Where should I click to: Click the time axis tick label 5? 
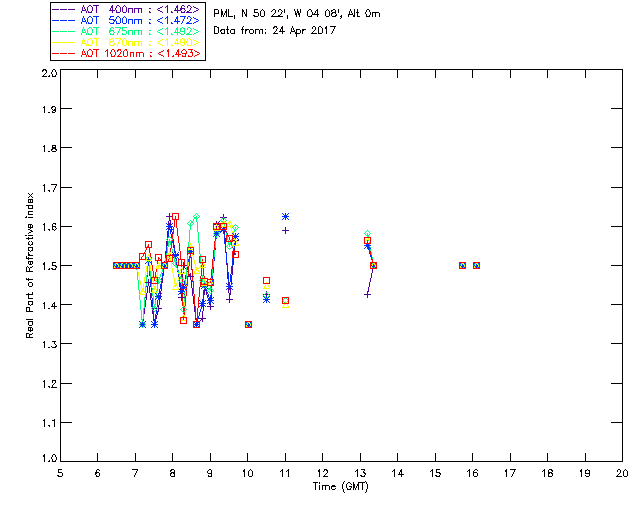pos(60,473)
